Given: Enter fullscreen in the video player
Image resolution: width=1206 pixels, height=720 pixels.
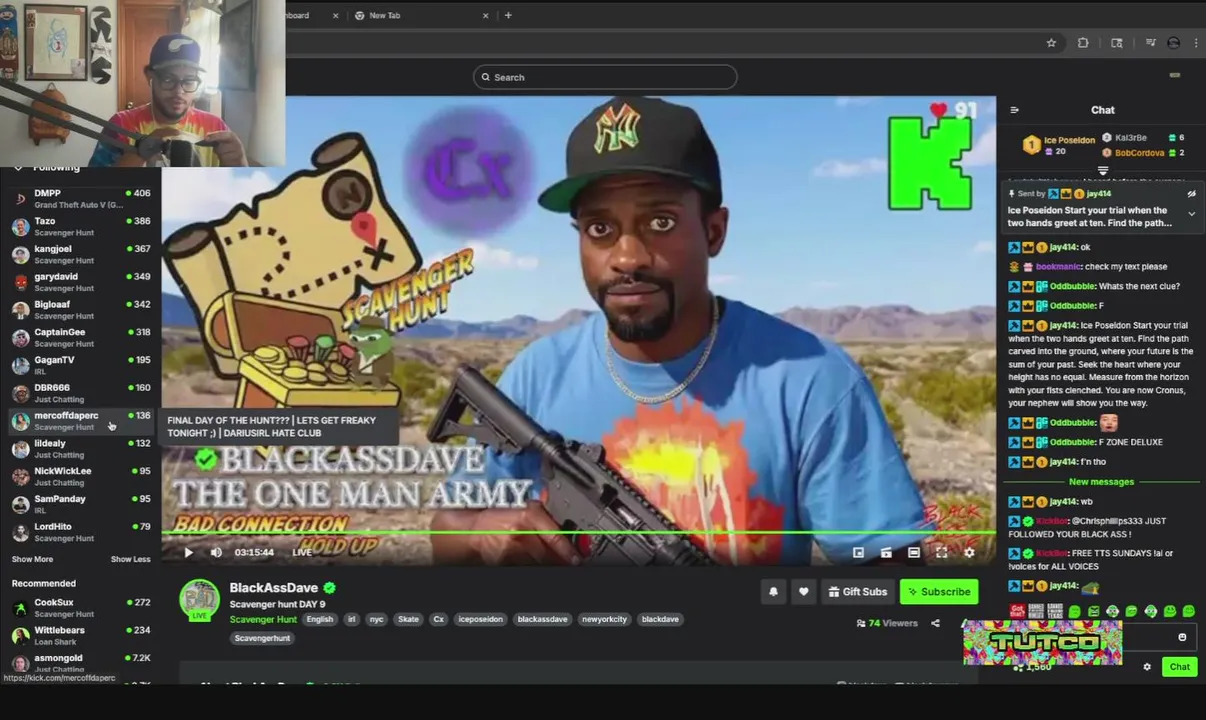Looking at the screenshot, I should tap(941, 552).
